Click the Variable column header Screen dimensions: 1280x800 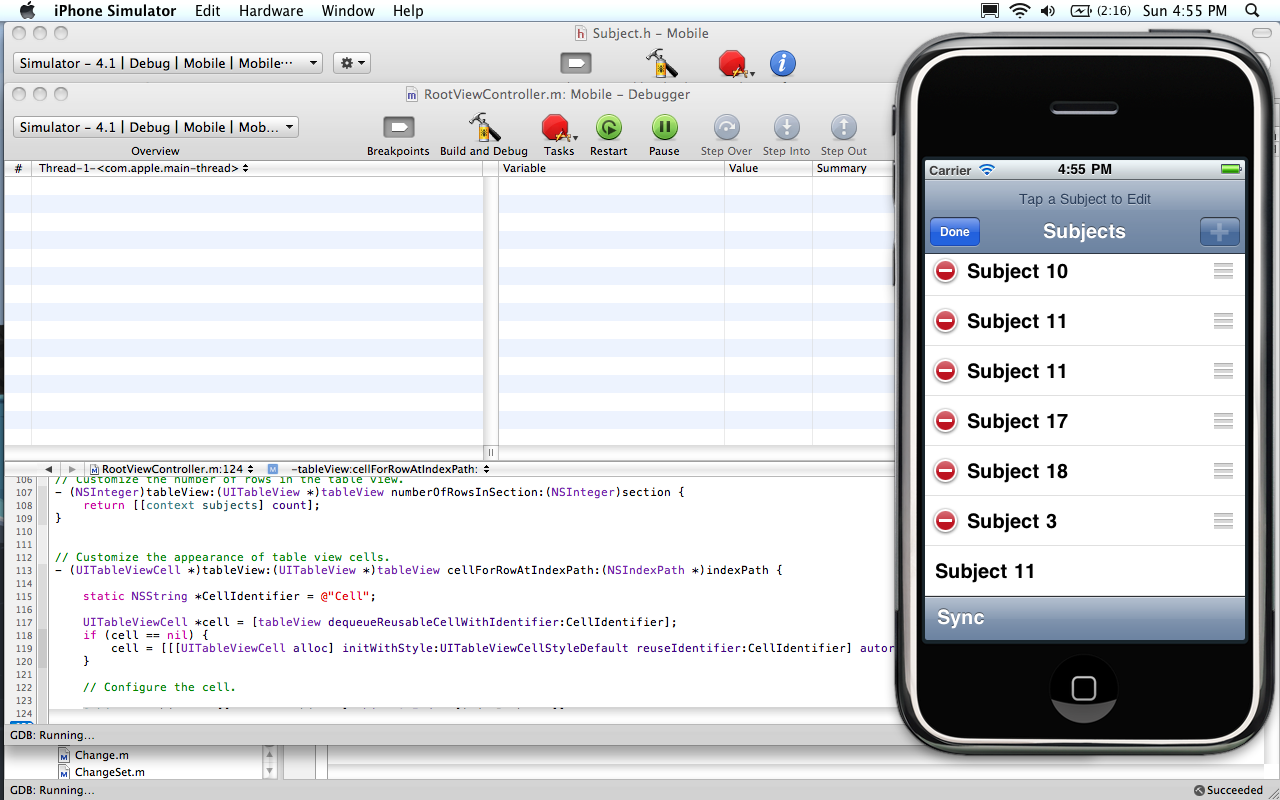(x=611, y=168)
